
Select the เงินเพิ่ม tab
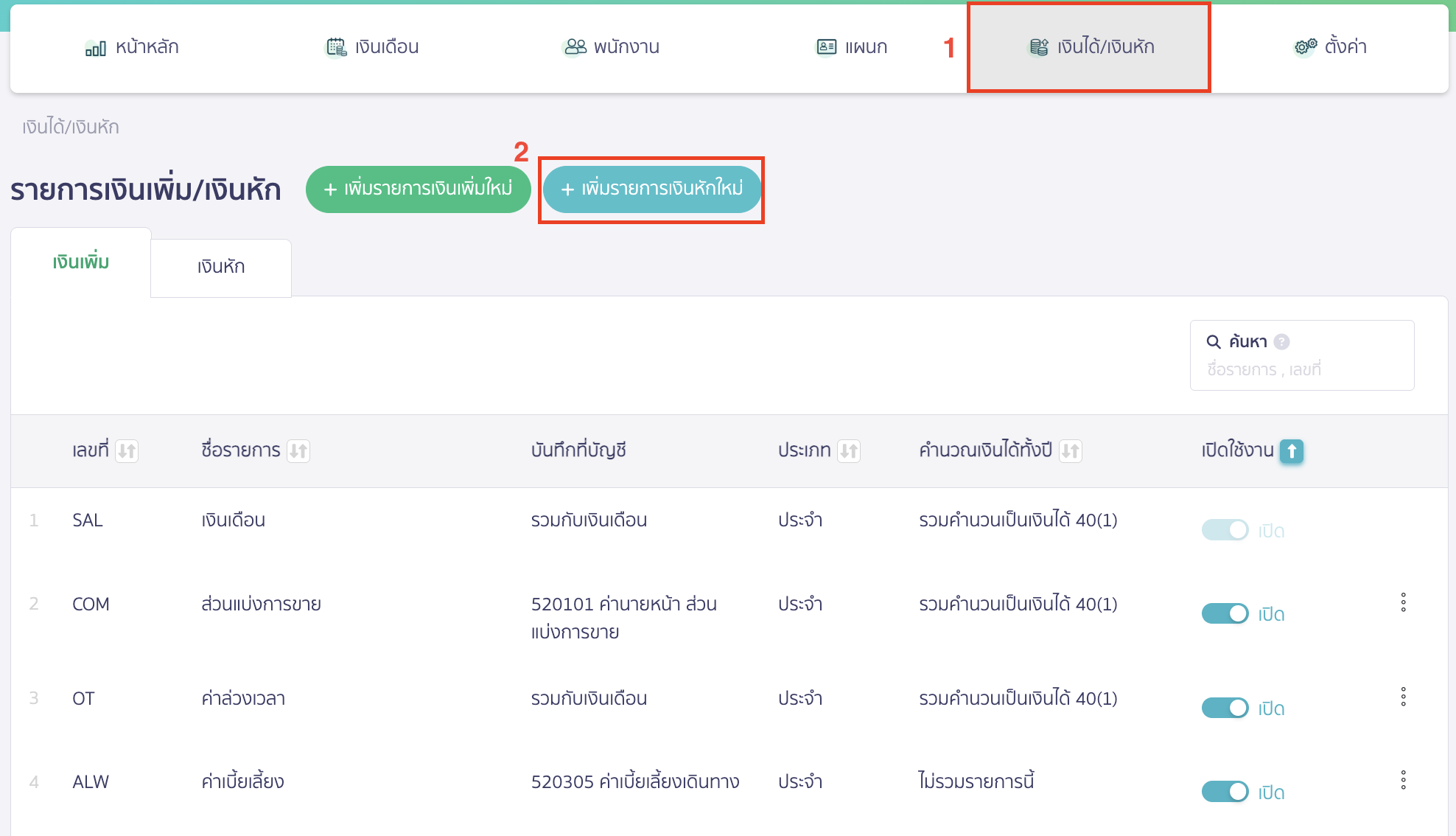(x=80, y=261)
